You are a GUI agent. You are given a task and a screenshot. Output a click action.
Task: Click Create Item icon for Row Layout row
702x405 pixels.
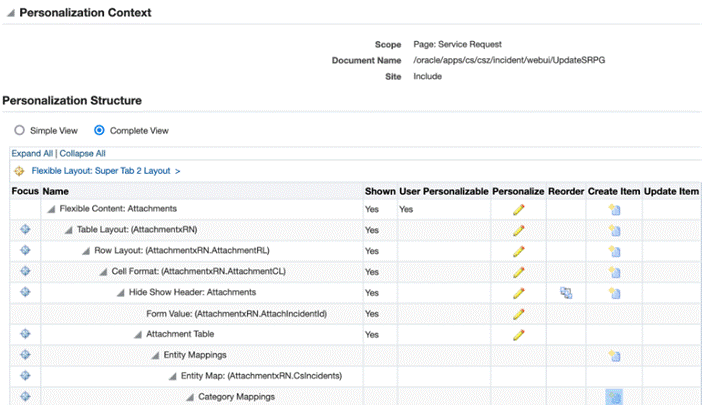tap(615, 251)
